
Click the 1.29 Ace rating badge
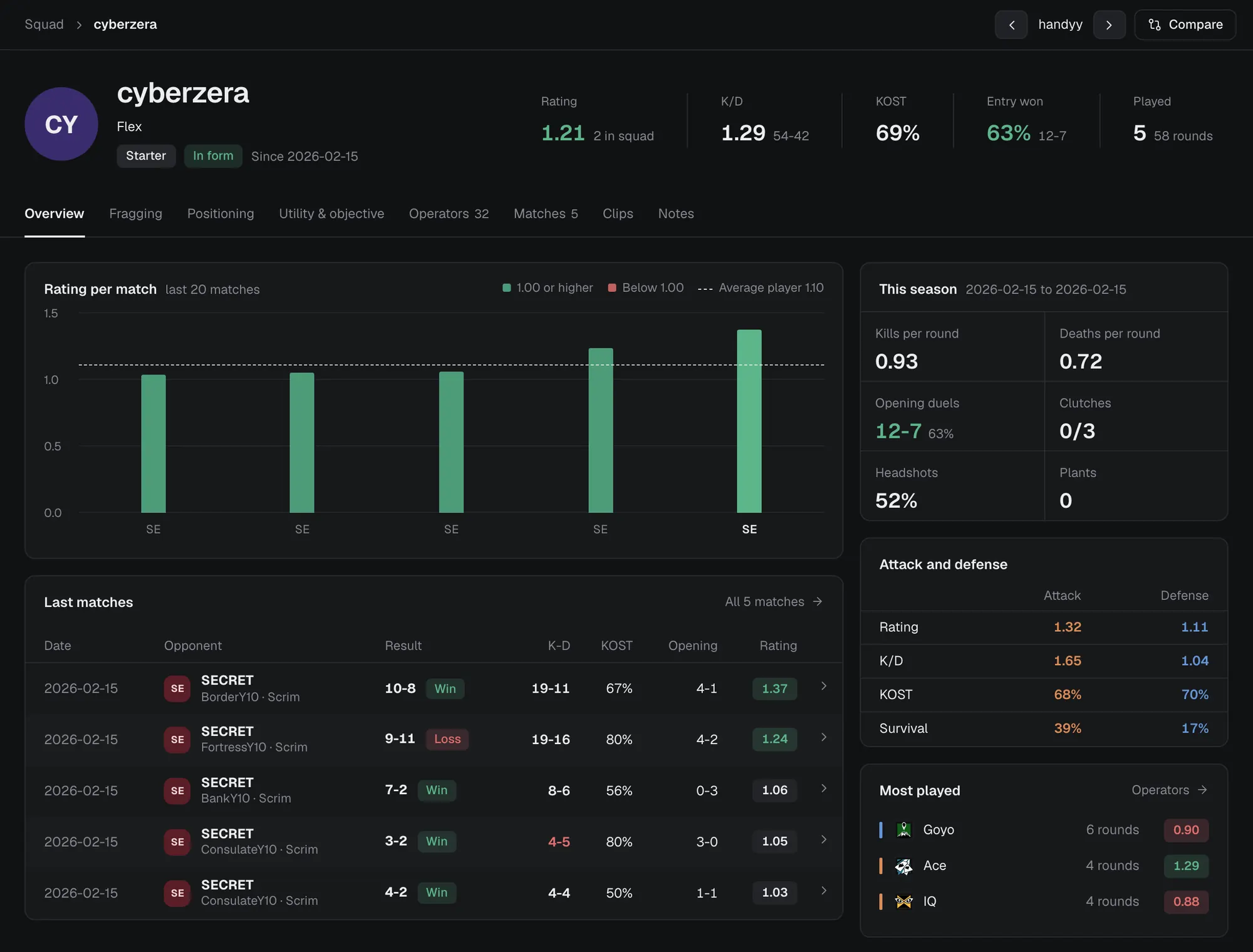(x=1186, y=866)
